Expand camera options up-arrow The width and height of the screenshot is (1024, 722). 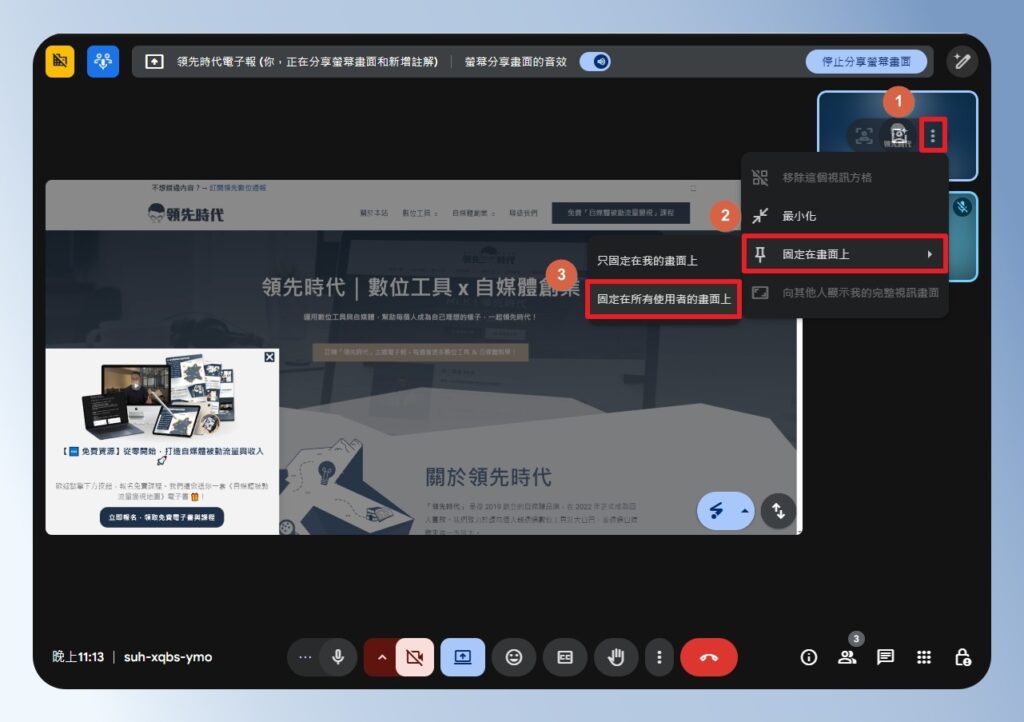coord(382,657)
